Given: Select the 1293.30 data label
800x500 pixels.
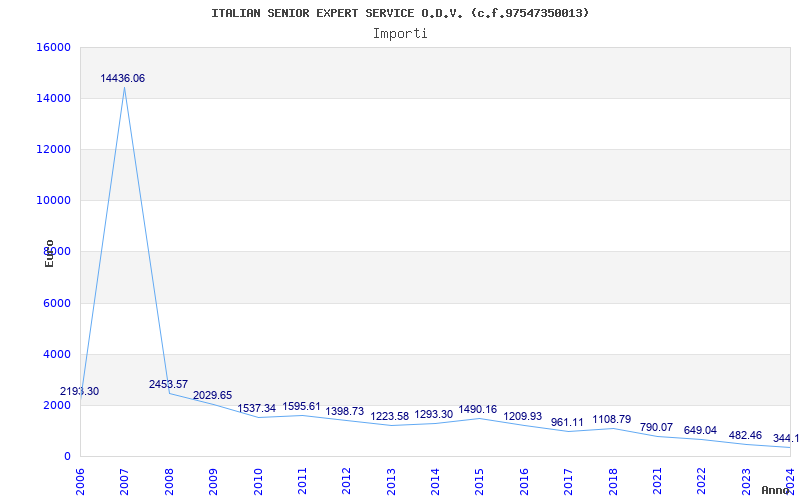Looking at the screenshot, I should (434, 414).
